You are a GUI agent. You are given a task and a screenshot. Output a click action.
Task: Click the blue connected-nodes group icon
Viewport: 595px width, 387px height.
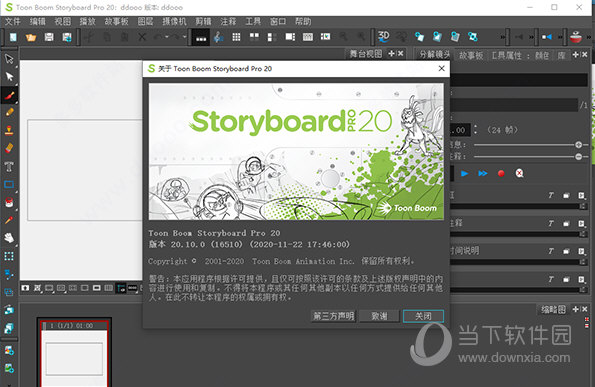coord(473,37)
